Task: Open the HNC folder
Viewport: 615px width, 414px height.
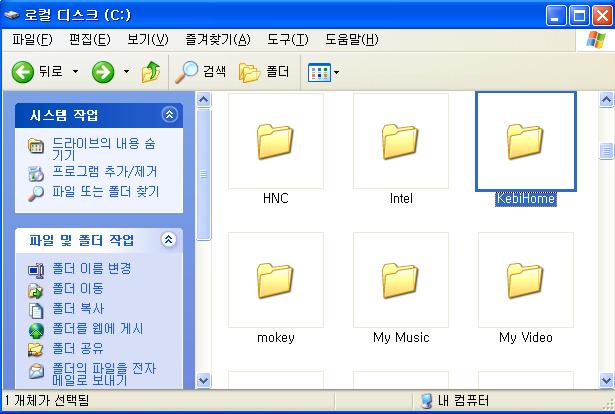Action: click(275, 142)
